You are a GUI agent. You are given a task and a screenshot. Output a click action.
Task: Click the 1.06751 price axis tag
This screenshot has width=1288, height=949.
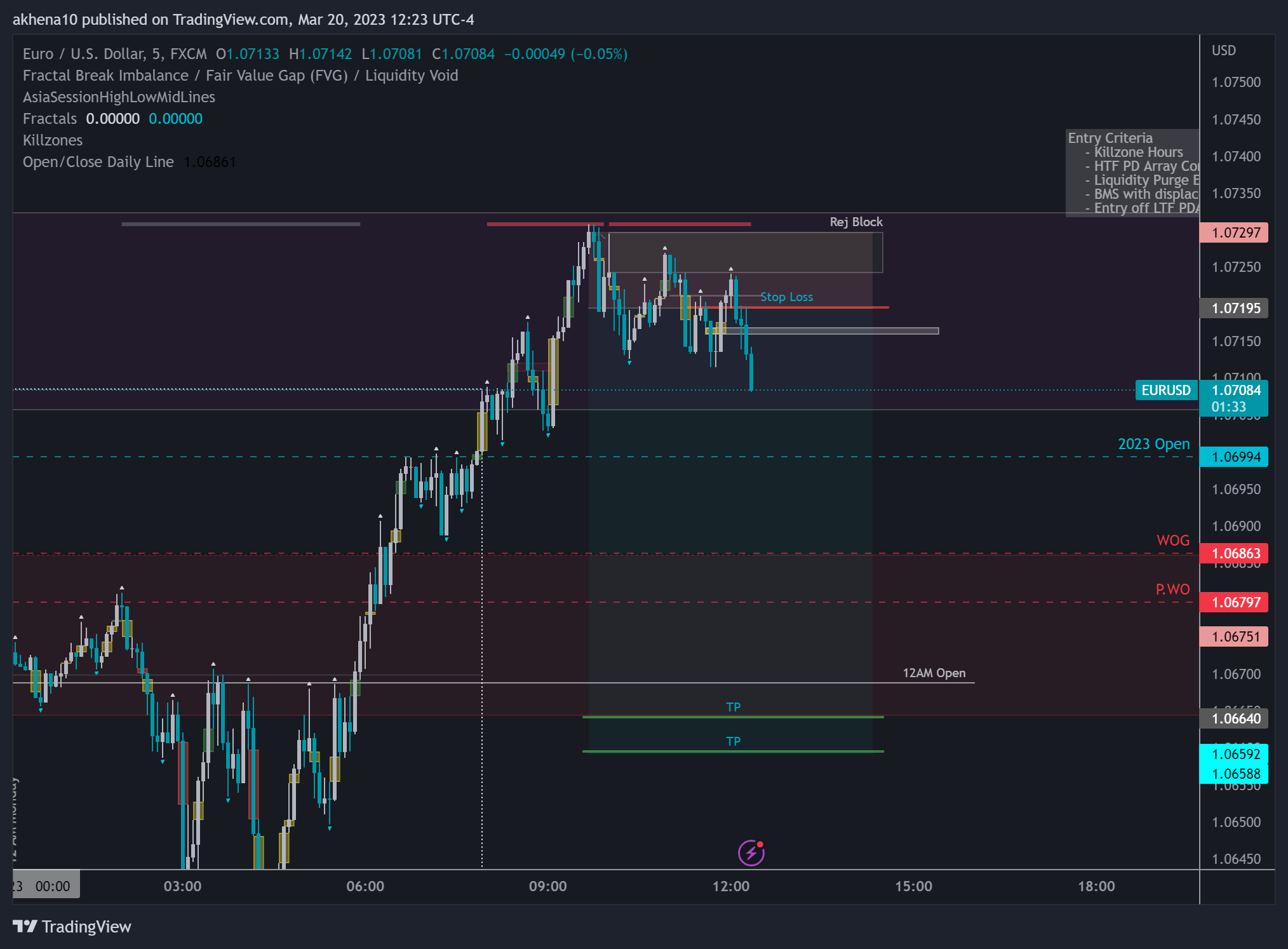(1234, 636)
